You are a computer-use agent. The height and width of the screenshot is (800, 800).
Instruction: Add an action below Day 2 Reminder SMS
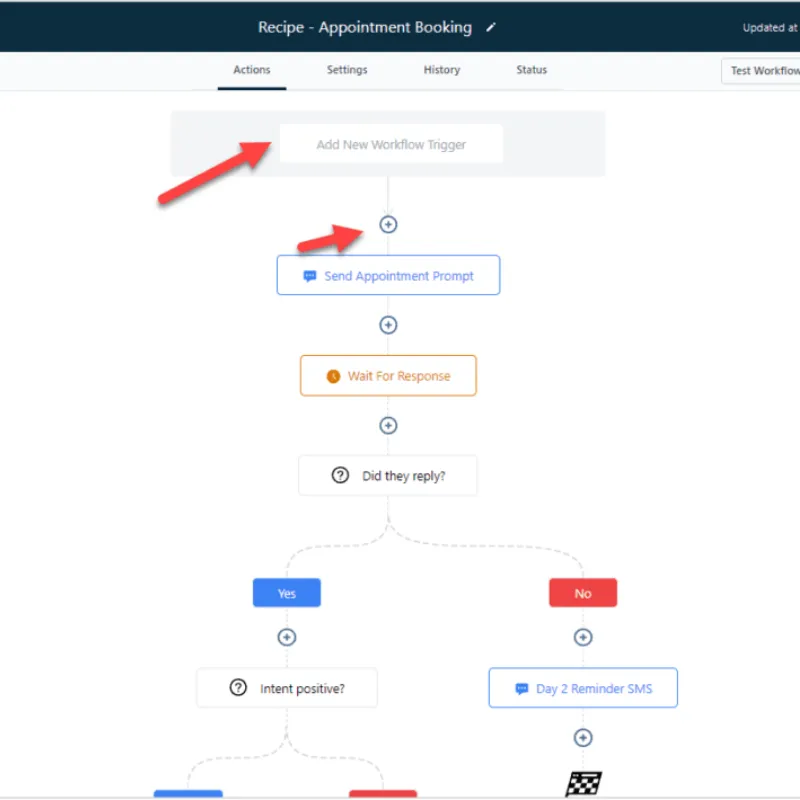[583, 738]
